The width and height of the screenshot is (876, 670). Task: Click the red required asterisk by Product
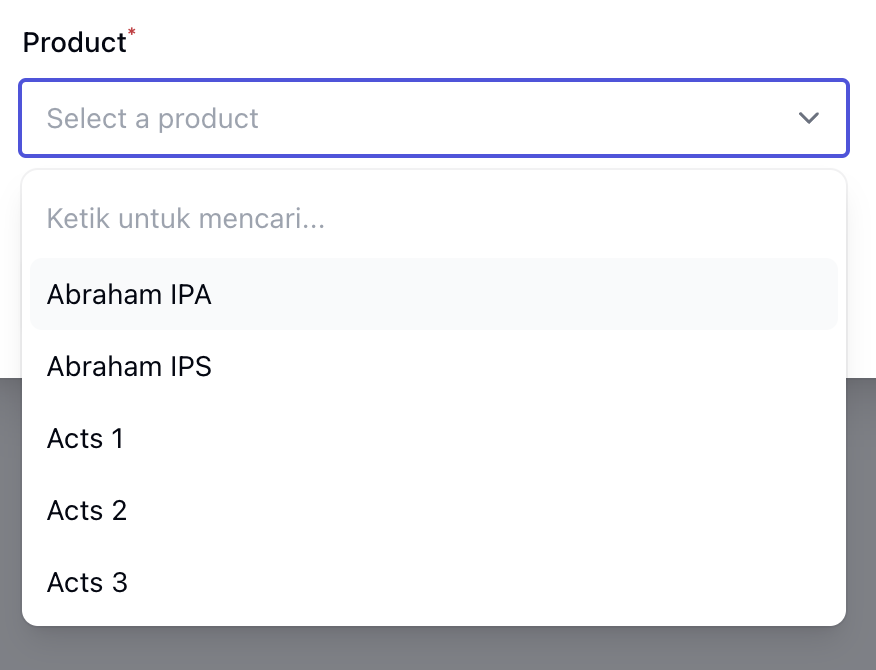(132, 34)
